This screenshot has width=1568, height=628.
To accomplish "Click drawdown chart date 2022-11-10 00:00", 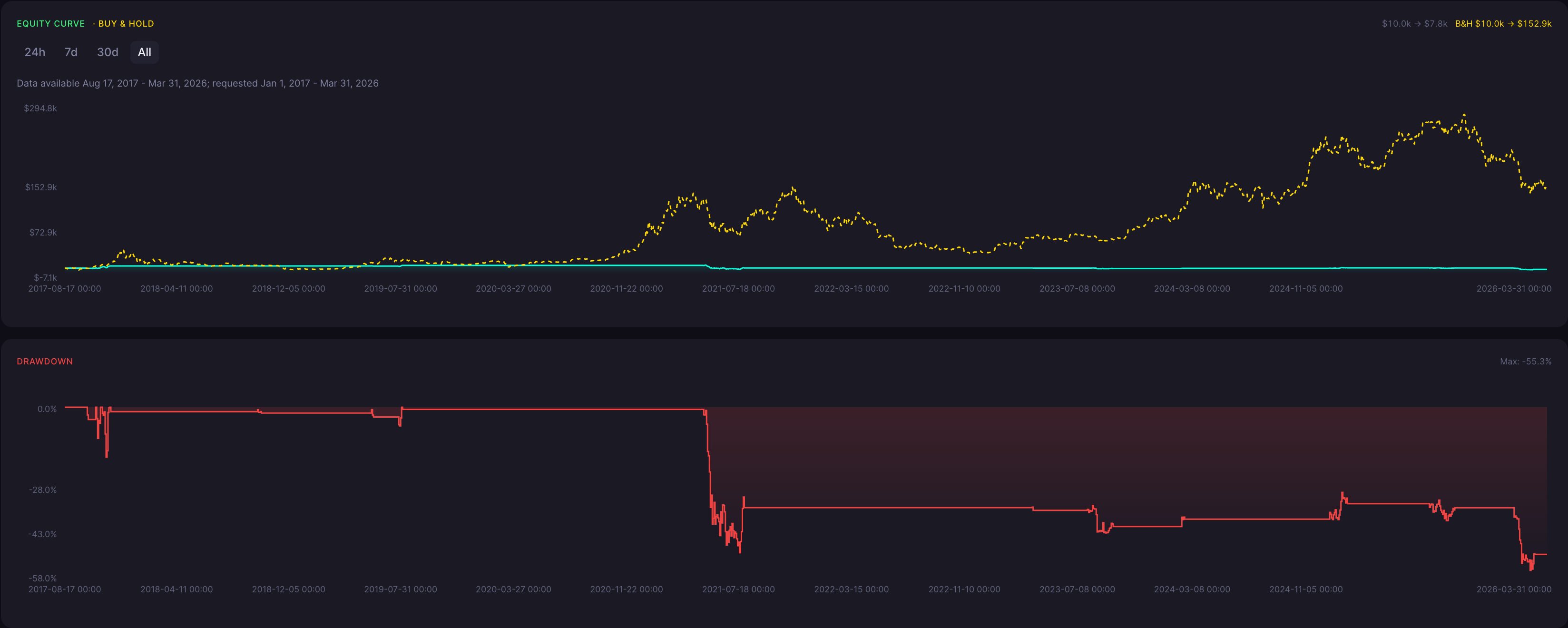I will tap(964, 589).
